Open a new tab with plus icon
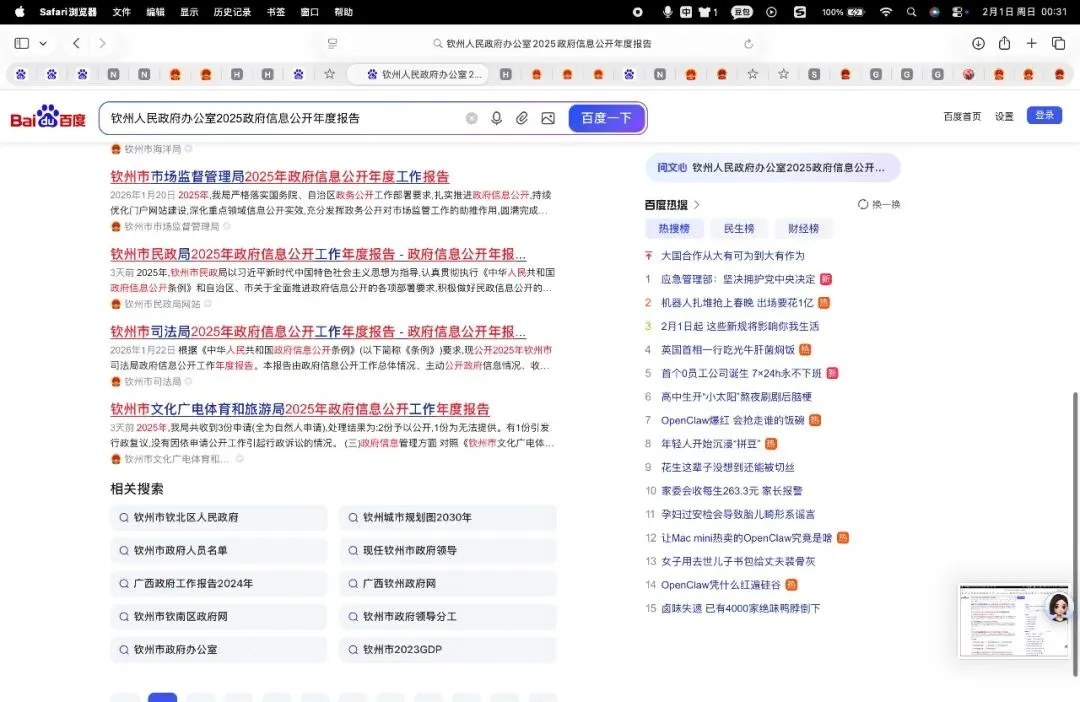This screenshot has height=702, width=1080. click(1031, 43)
